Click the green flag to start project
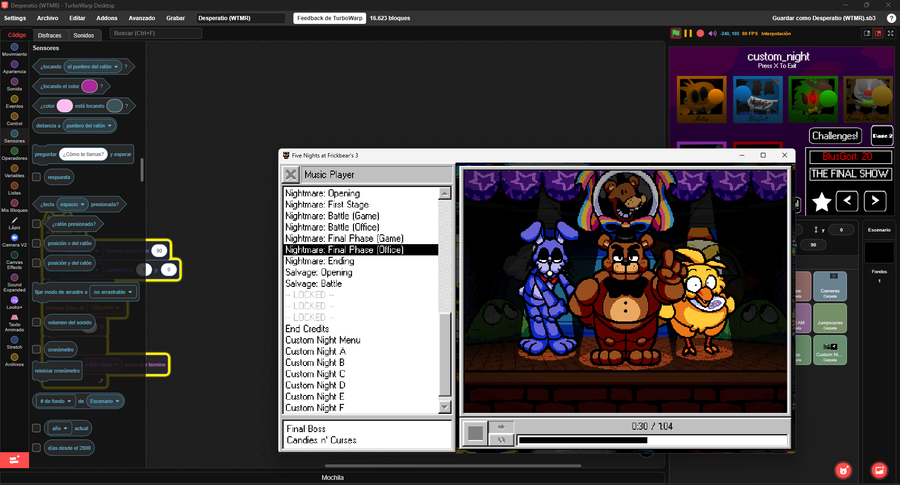This screenshot has width=900, height=485. pyautogui.click(x=676, y=33)
